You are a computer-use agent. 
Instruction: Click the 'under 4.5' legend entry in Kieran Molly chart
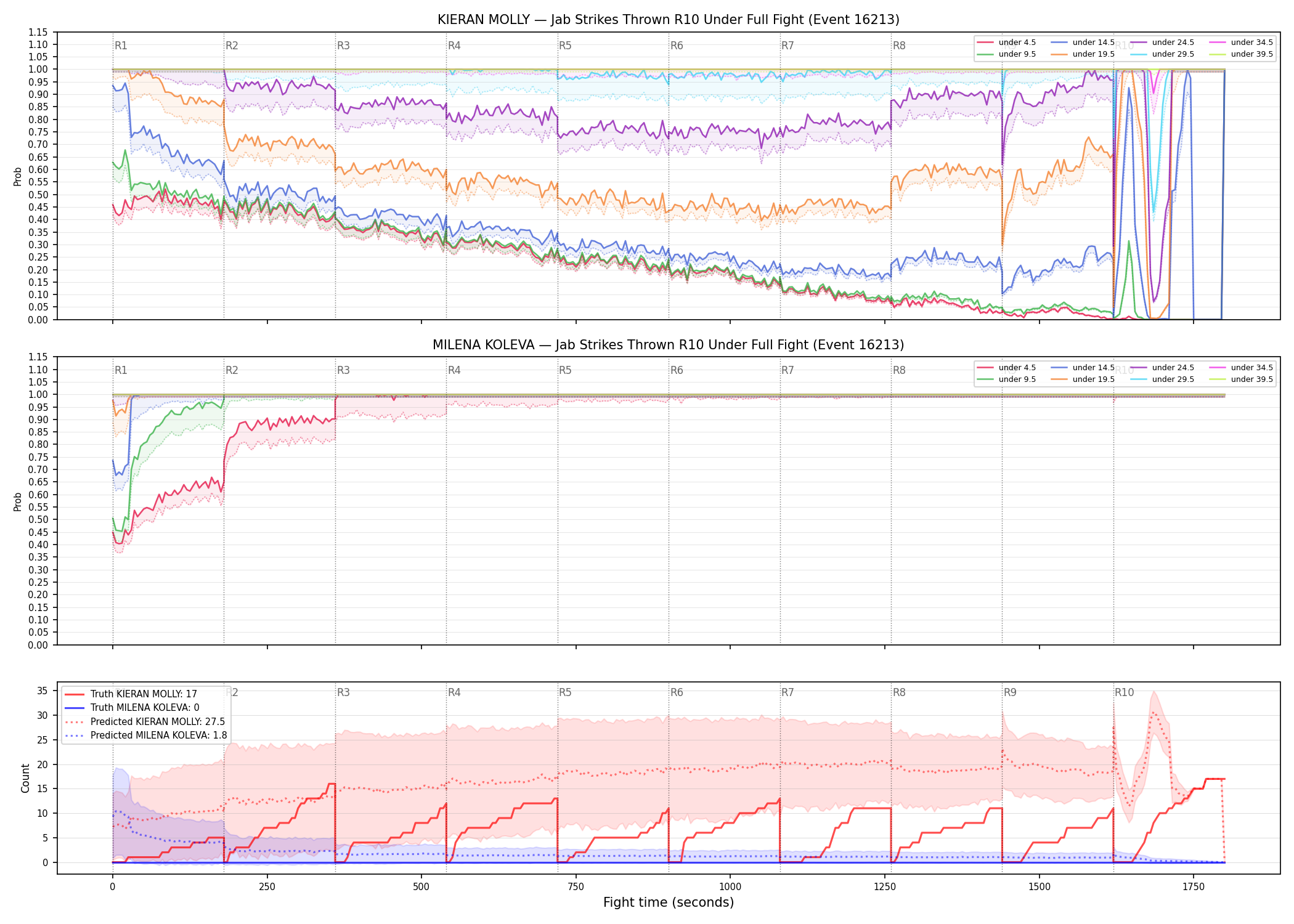point(1006,43)
